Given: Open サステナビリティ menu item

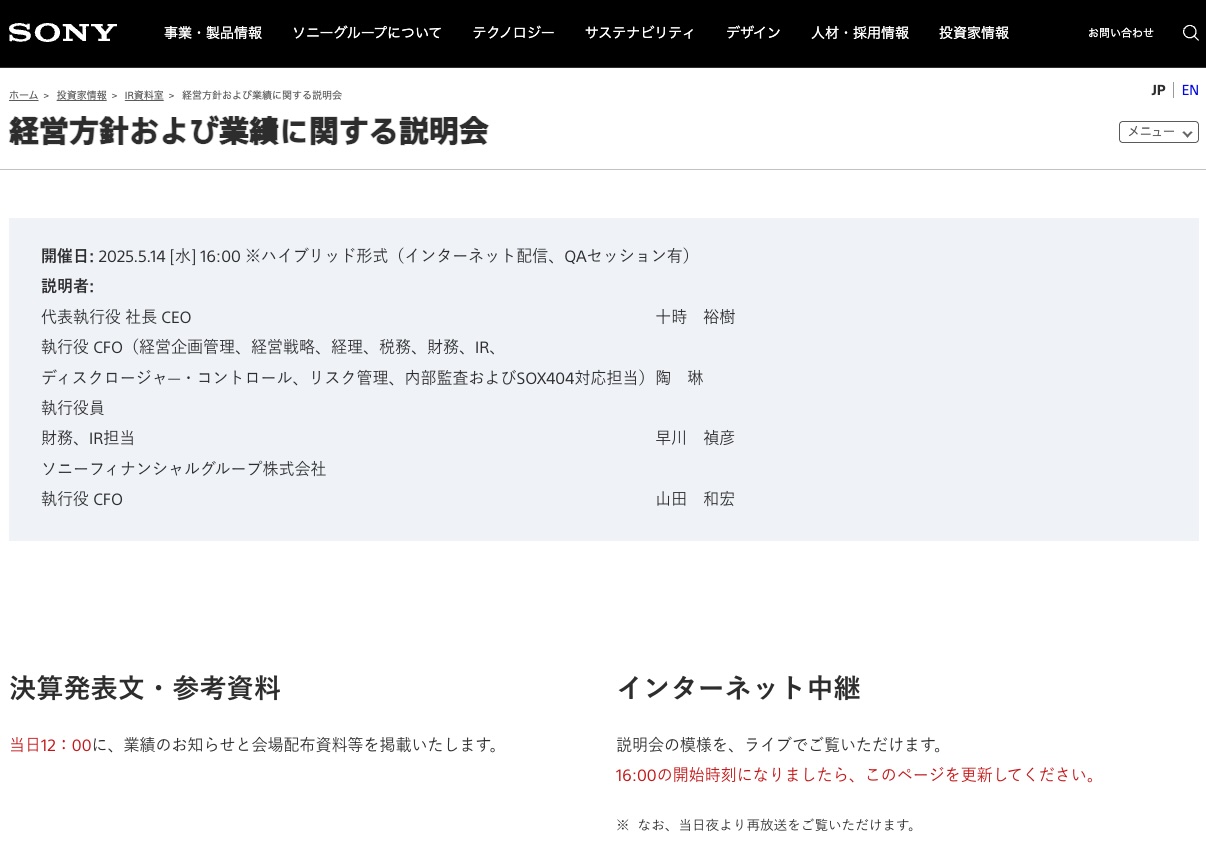Looking at the screenshot, I should coord(640,33).
